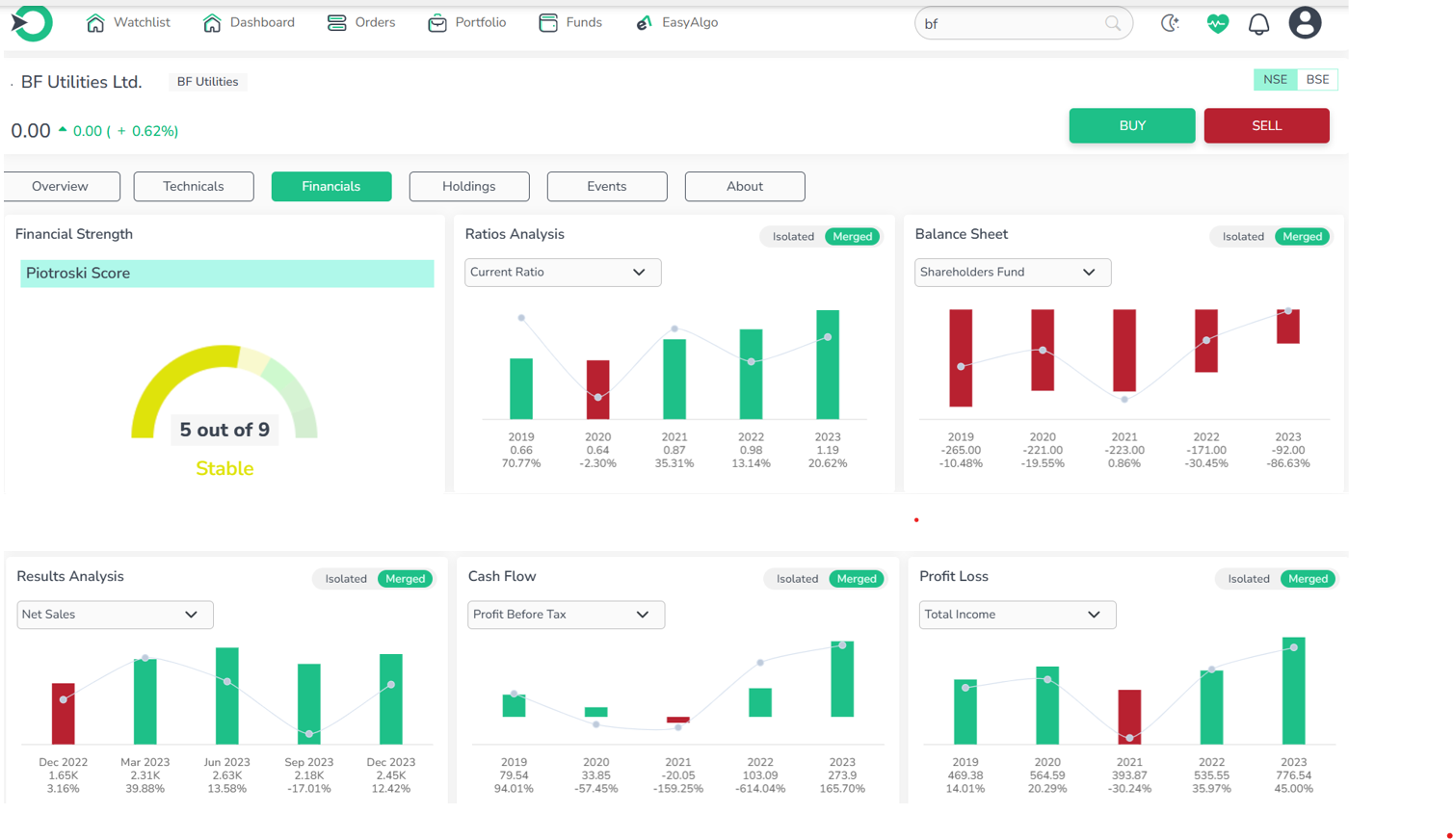
Task: Go to Portfolio page
Action: [x=481, y=22]
